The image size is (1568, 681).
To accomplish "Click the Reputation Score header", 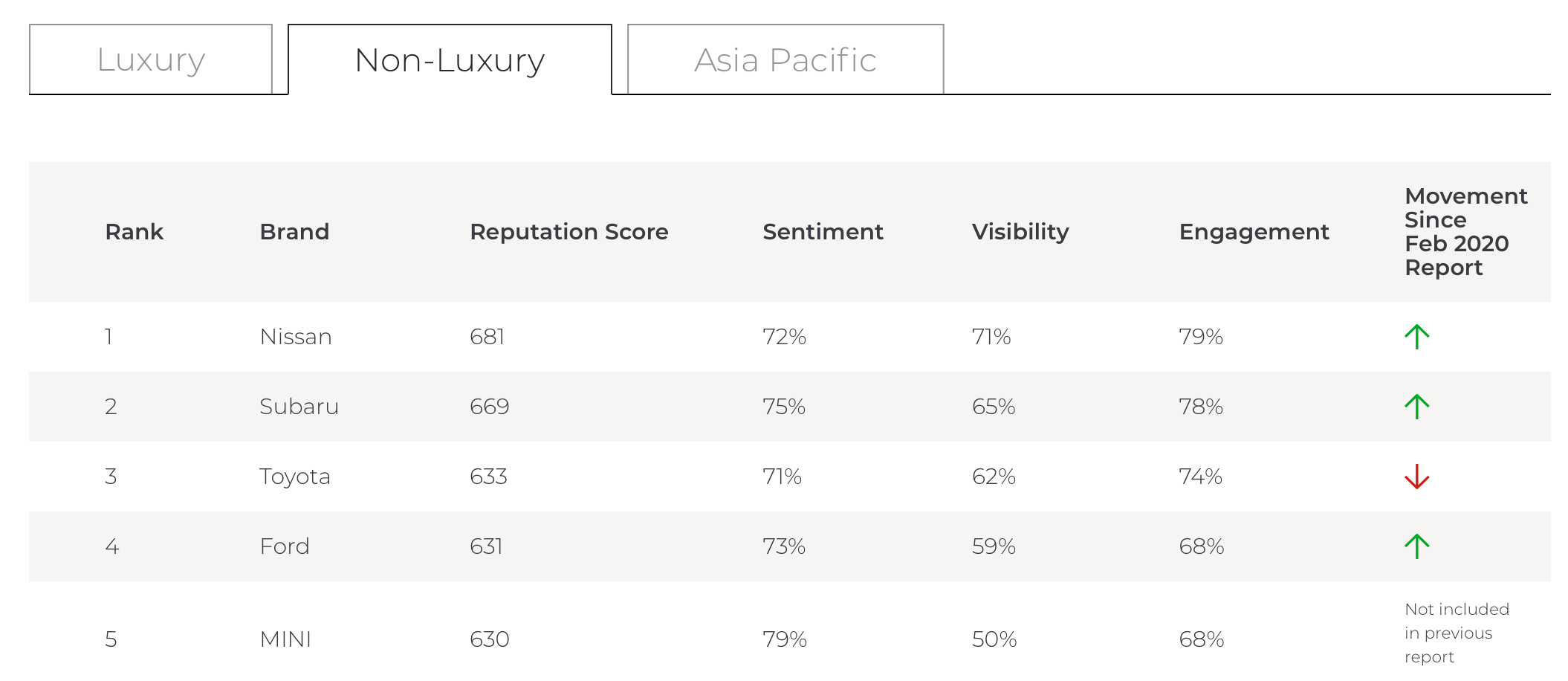I will click(569, 232).
